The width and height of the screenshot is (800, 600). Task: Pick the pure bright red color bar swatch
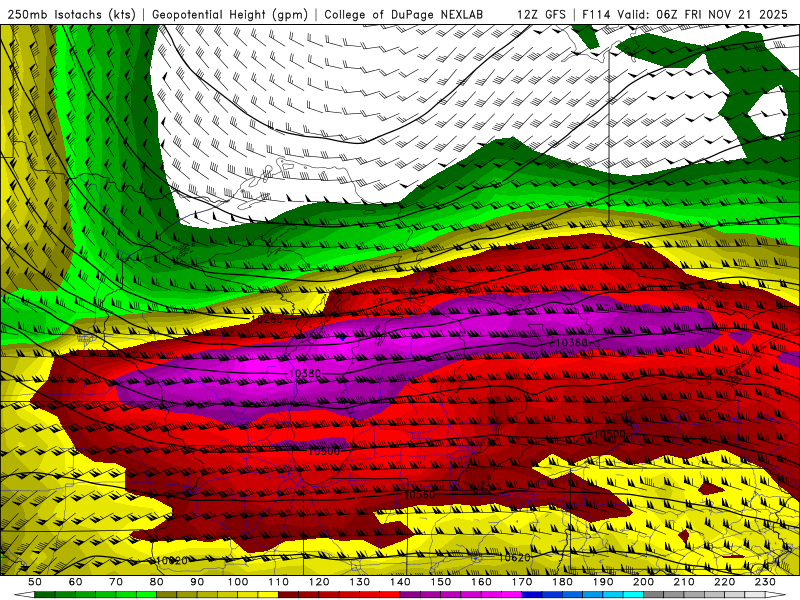(x=390, y=595)
